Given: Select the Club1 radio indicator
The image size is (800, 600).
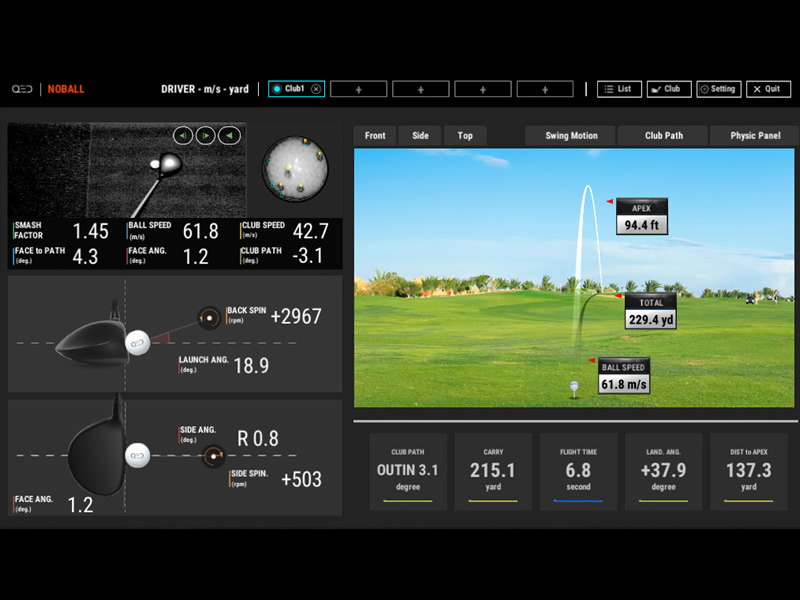Looking at the screenshot, I should click(x=277, y=89).
